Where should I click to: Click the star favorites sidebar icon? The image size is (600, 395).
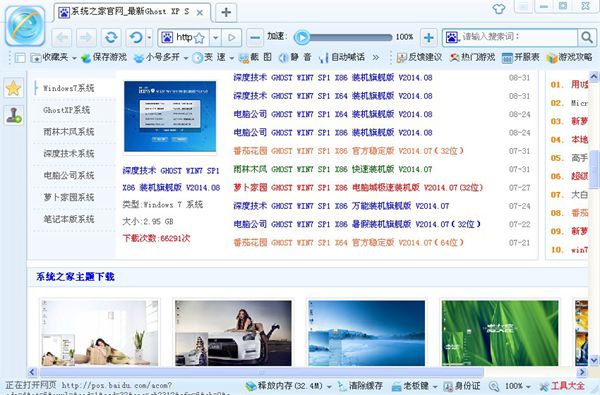click(x=13, y=88)
